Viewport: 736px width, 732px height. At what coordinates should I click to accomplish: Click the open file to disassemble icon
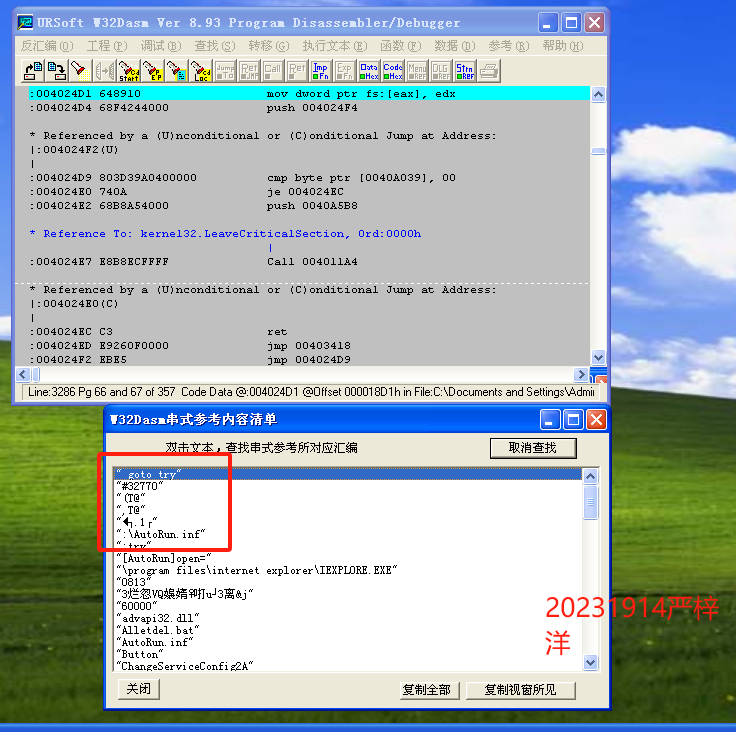pyautogui.click(x=33, y=71)
